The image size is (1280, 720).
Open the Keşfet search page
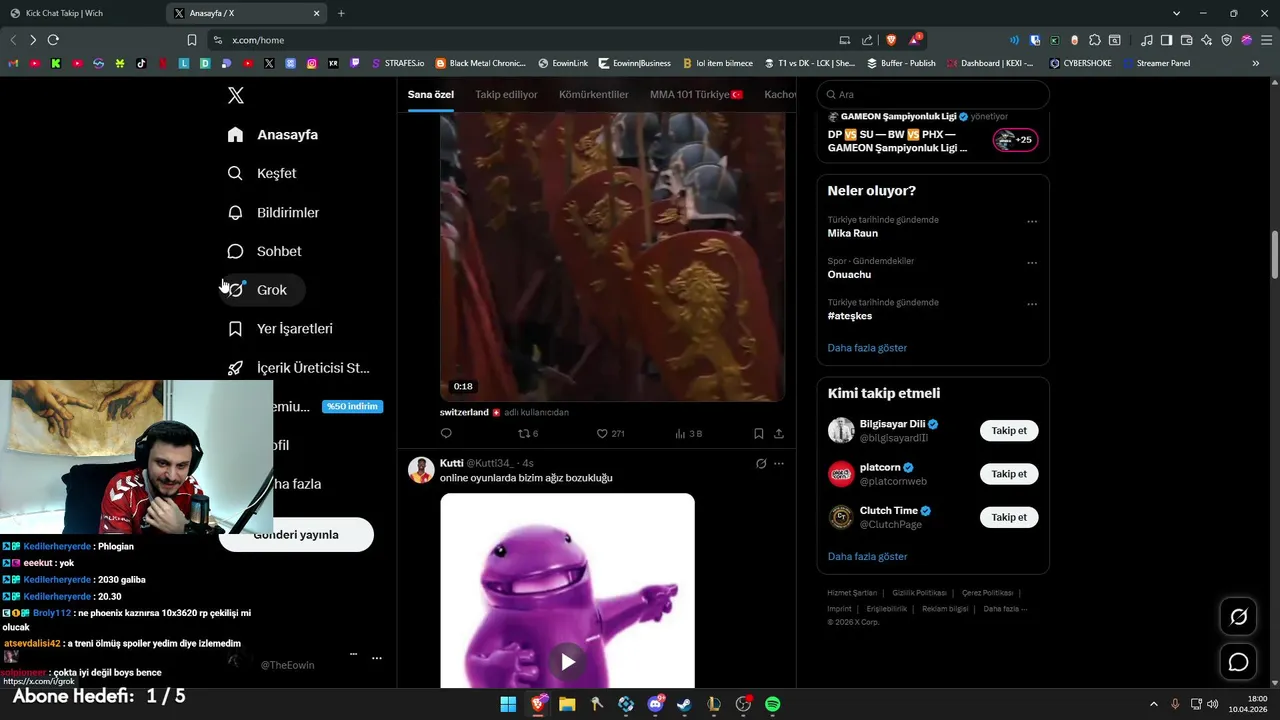click(x=262, y=173)
